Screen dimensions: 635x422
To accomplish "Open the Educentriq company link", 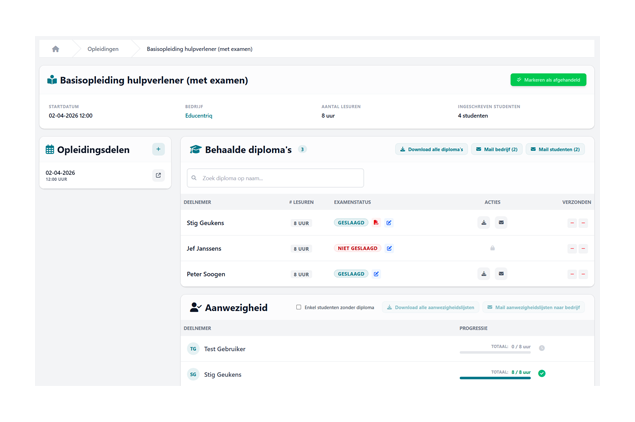I will click(x=199, y=116).
